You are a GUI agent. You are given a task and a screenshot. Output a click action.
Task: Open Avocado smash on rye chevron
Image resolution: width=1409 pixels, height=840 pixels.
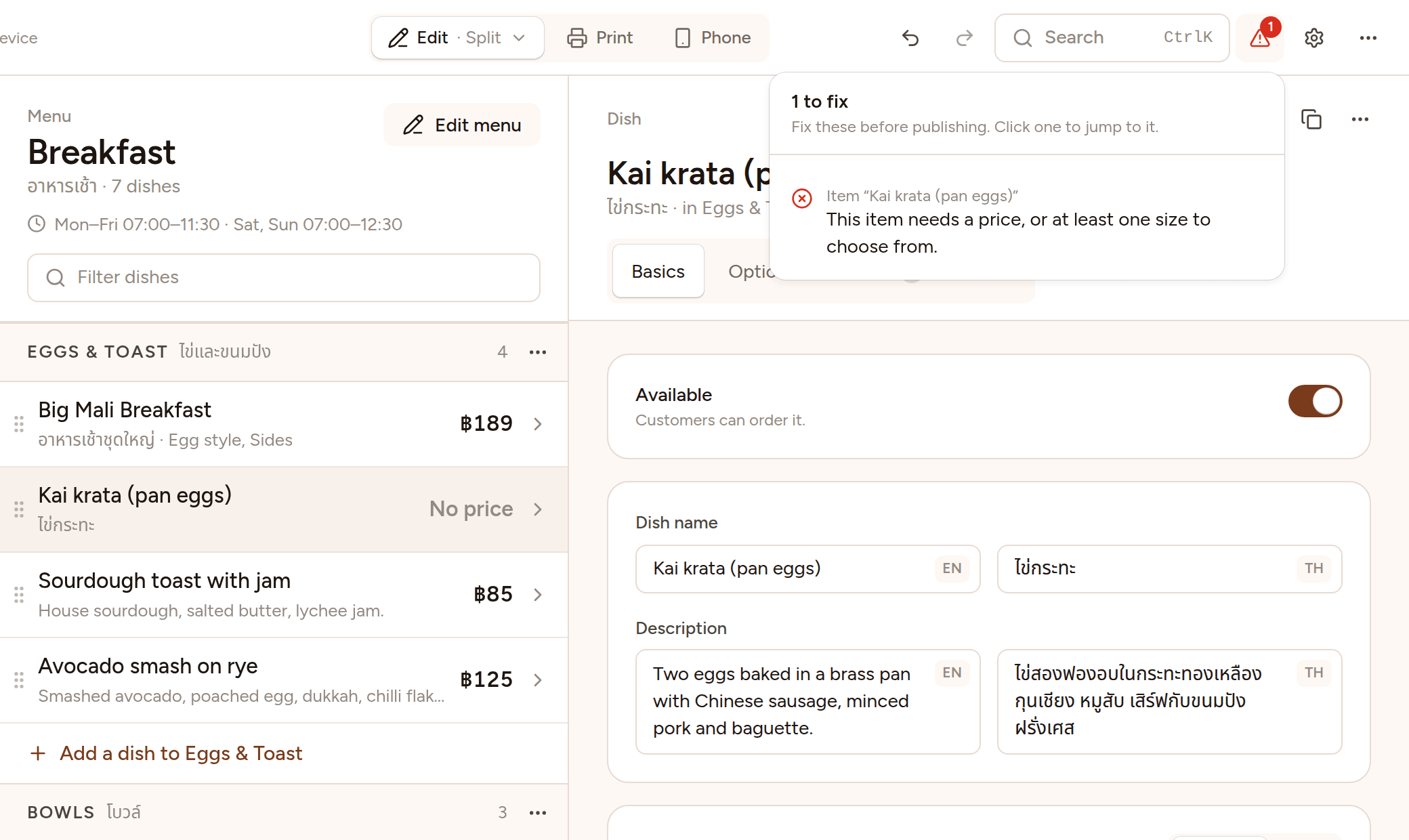(538, 680)
